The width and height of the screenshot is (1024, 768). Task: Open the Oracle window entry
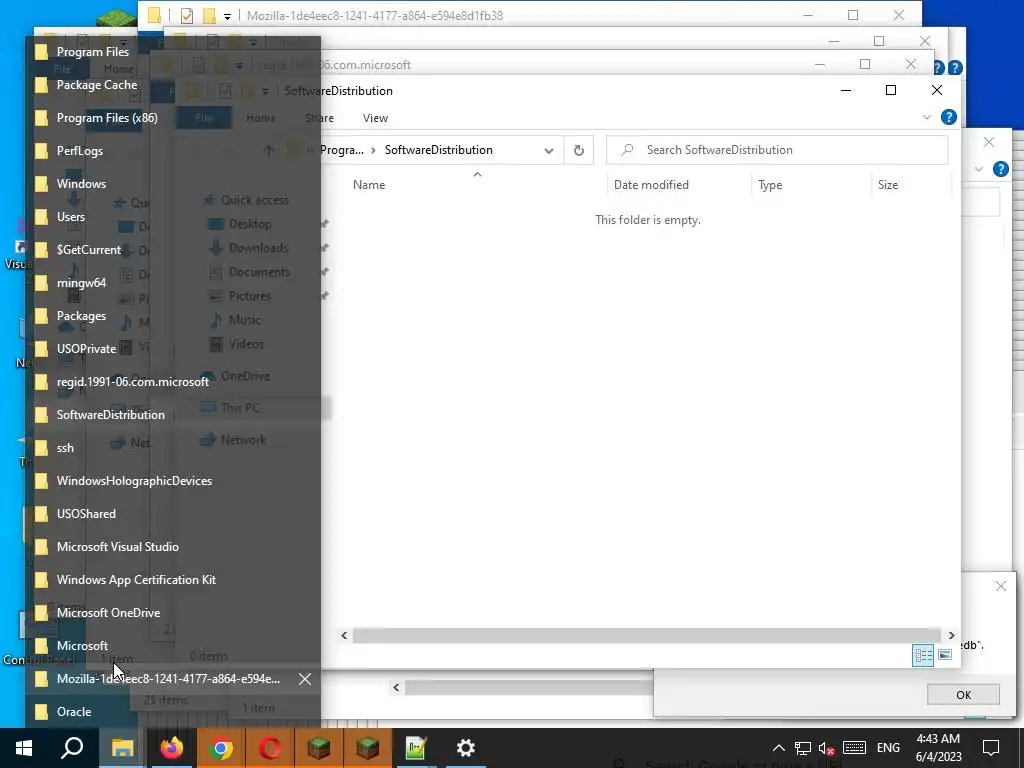coord(172,711)
